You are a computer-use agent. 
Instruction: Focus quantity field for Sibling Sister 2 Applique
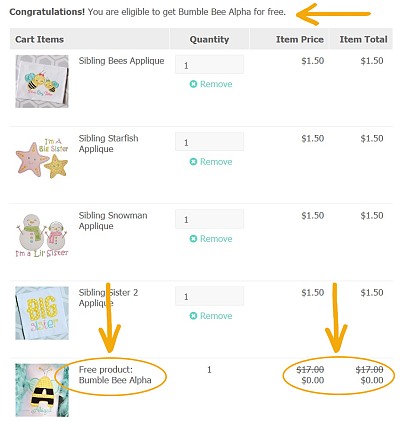(x=209, y=296)
